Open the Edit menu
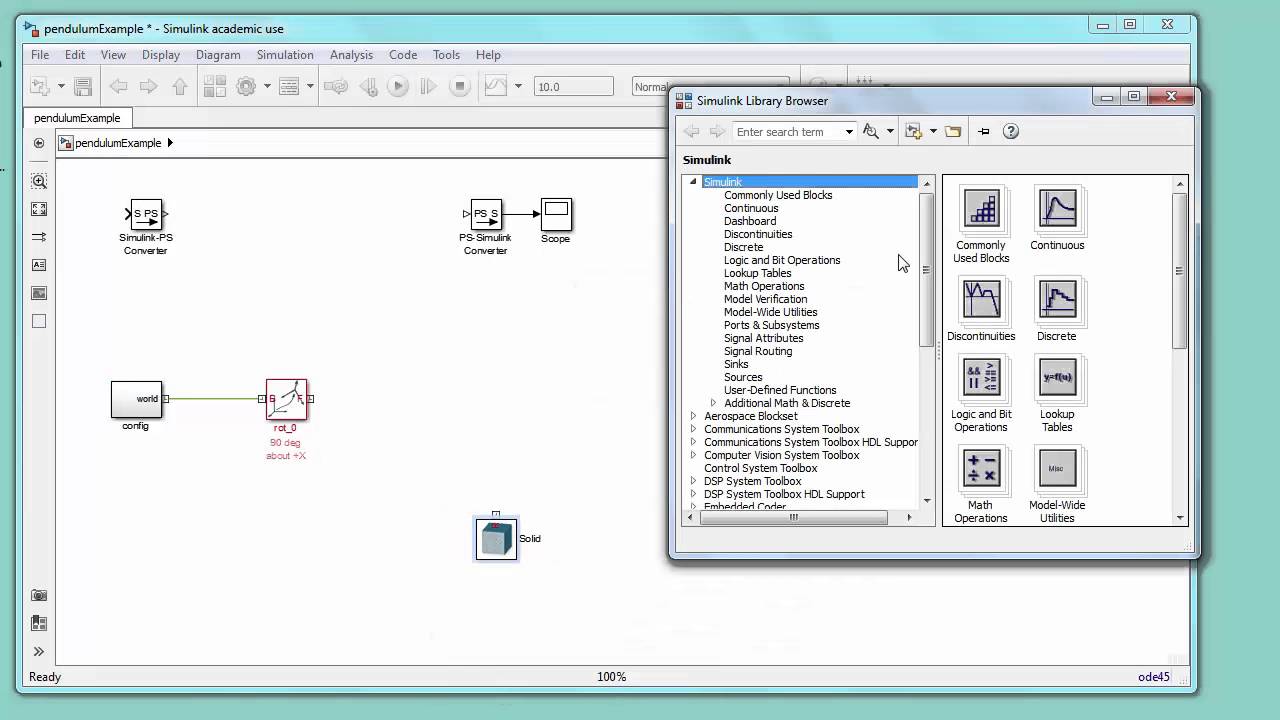 pyautogui.click(x=75, y=55)
